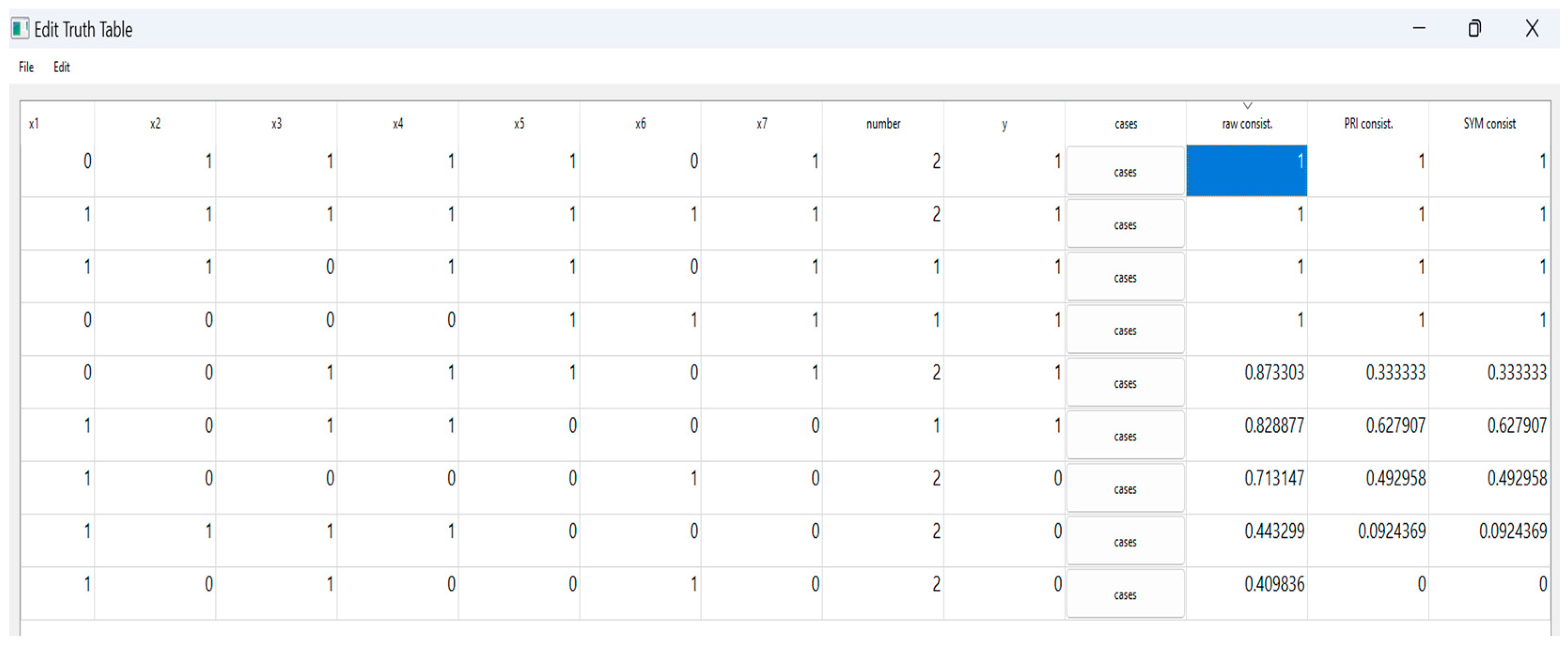Select highlighted raw consist. cell in first row

coord(1247,171)
